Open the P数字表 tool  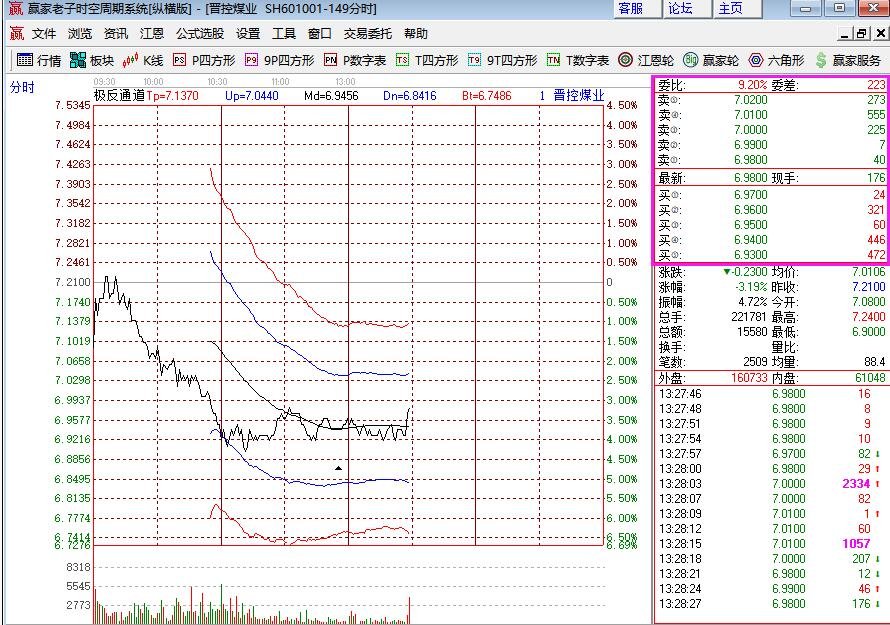[355, 60]
